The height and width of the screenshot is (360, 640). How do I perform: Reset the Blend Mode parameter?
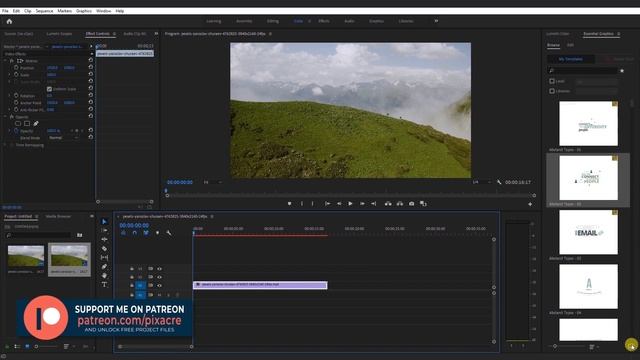91,138
